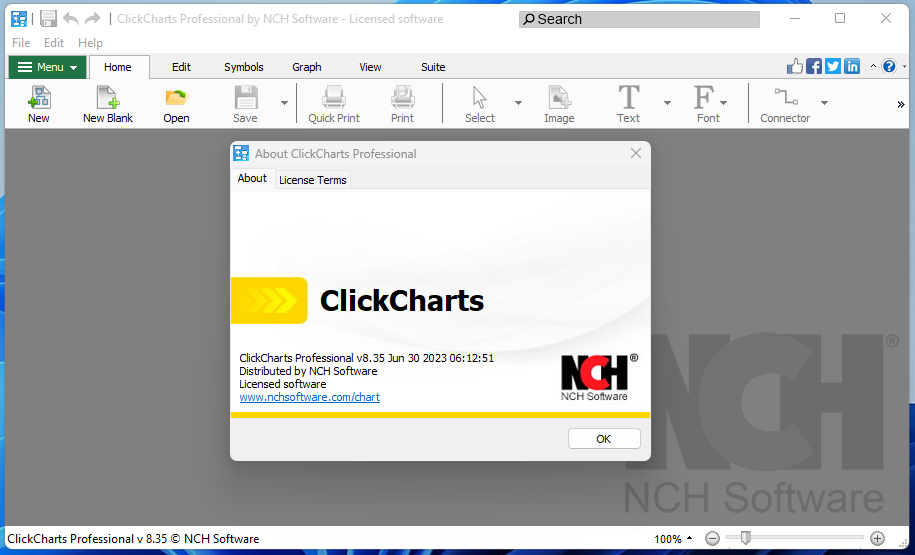This screenshot has height=555, width=915.
Task: Expand the Select tool dropdown arrow
Action: 518,103
